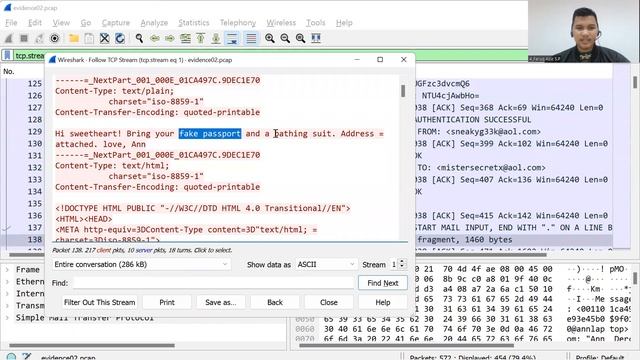640x360 pixels.
Task: Open the Tools menu
Action: 316,23
